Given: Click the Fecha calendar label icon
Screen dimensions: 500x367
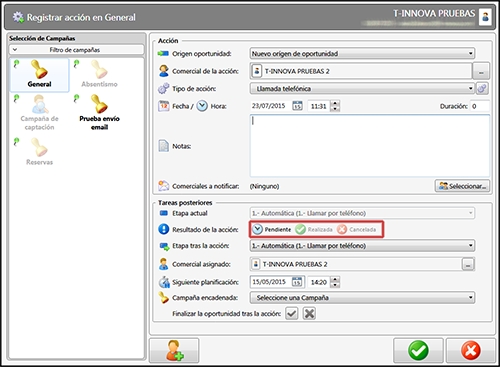Looking at the screenshot, I should (x=163, y=106).
